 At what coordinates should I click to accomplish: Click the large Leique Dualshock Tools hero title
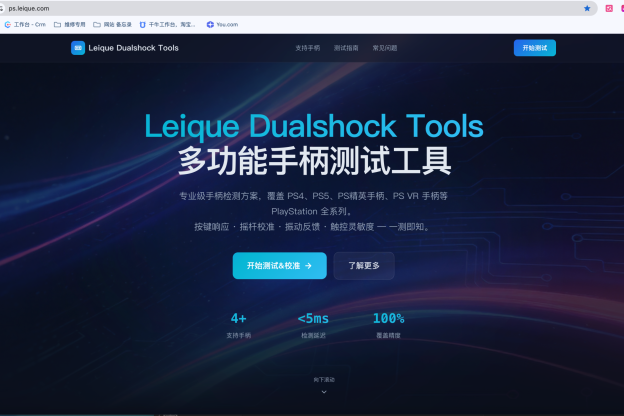(314, 126)
